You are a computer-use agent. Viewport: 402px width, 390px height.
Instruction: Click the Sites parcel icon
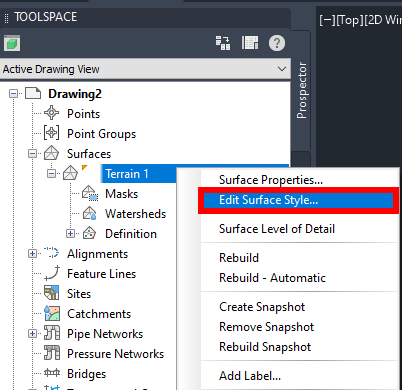point(51,293)
